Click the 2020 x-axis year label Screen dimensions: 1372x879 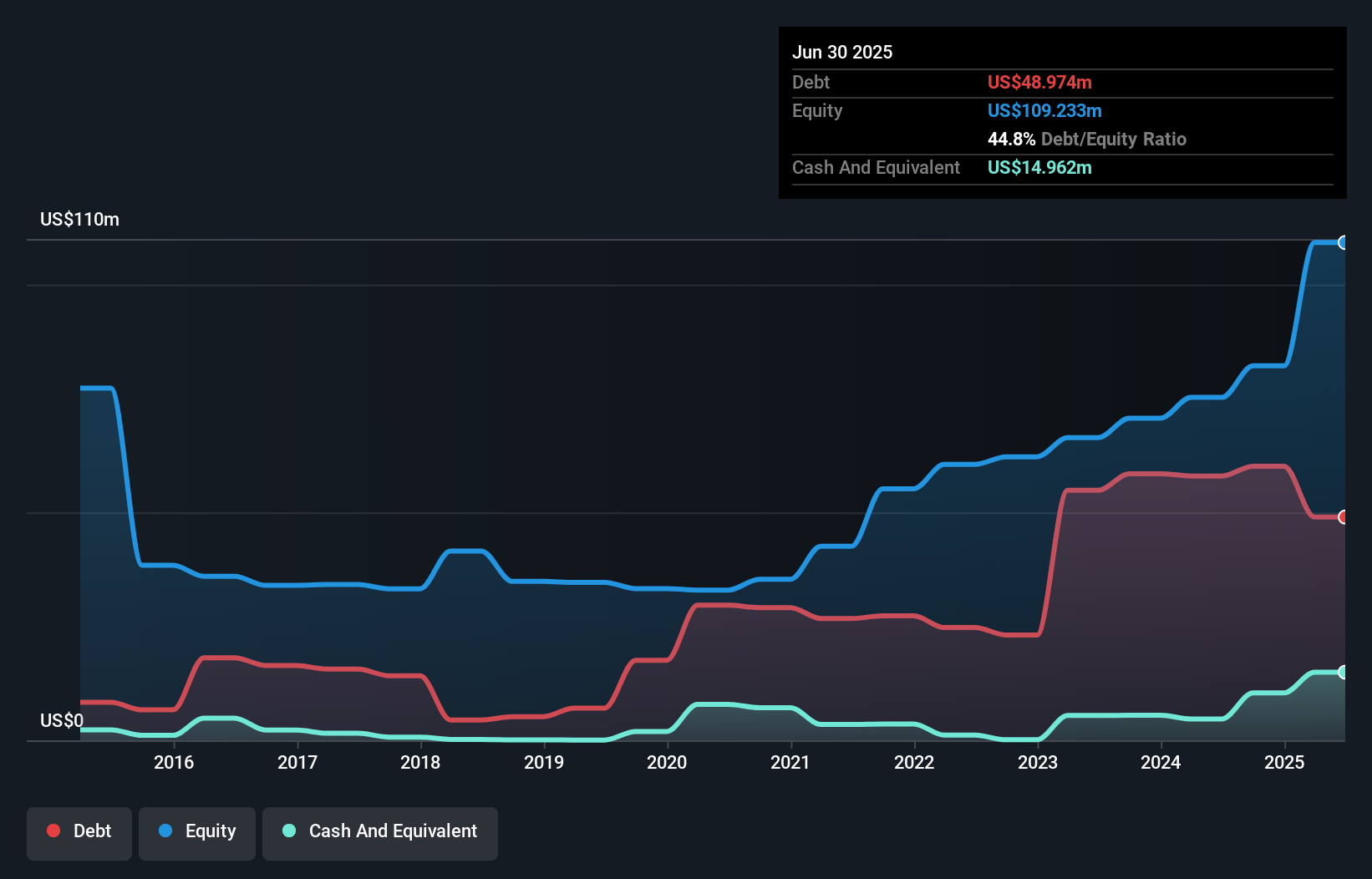point(667,762)
